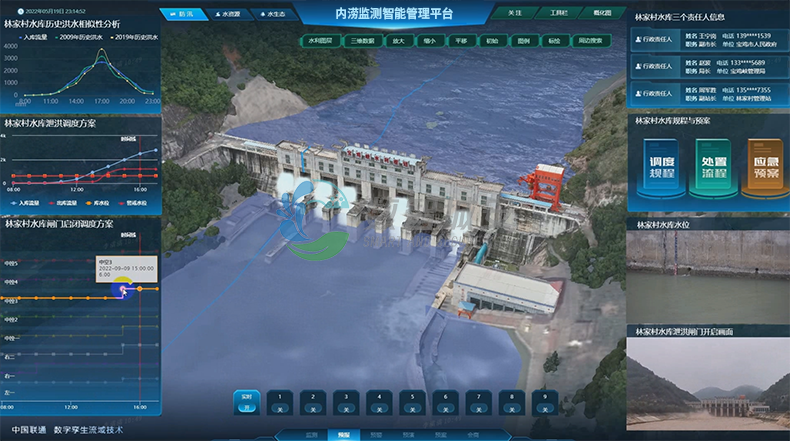Click the 周边搜索 button
The height and width of the screenshot is (441, 790).
tap(588, 42)
